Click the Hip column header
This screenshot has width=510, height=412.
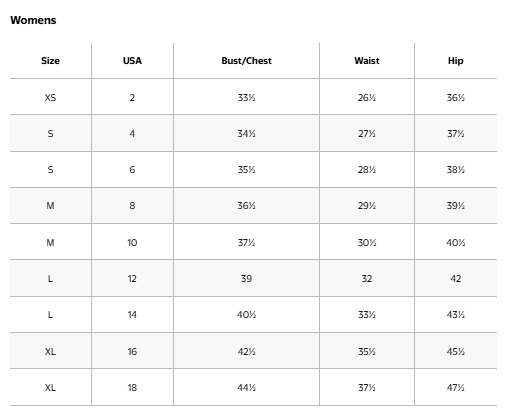click(455, 61)
